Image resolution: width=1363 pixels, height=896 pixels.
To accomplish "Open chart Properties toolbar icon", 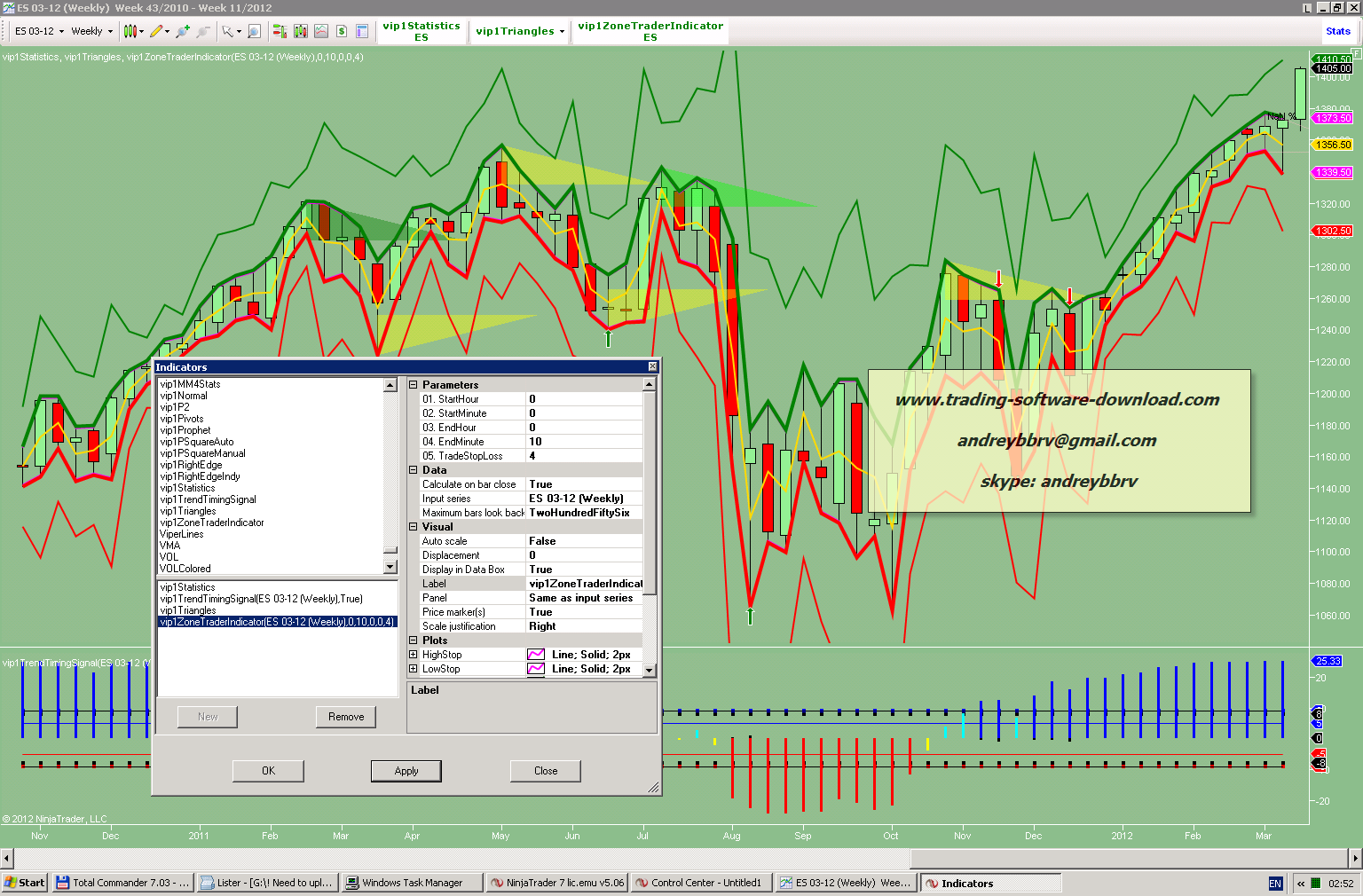I will coord(362,31).
